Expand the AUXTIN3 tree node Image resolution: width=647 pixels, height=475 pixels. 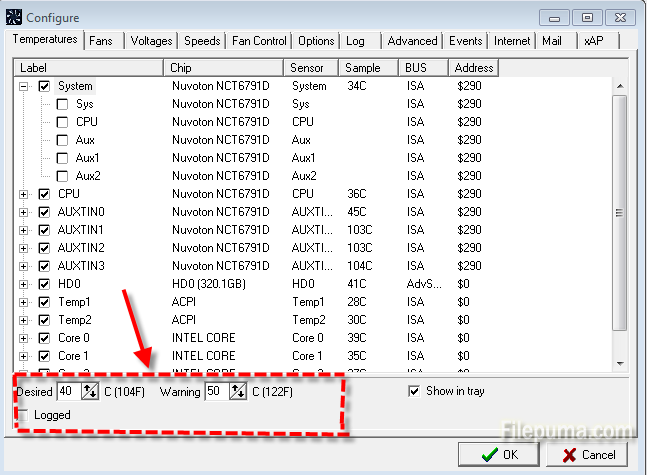tap(24, 266)
